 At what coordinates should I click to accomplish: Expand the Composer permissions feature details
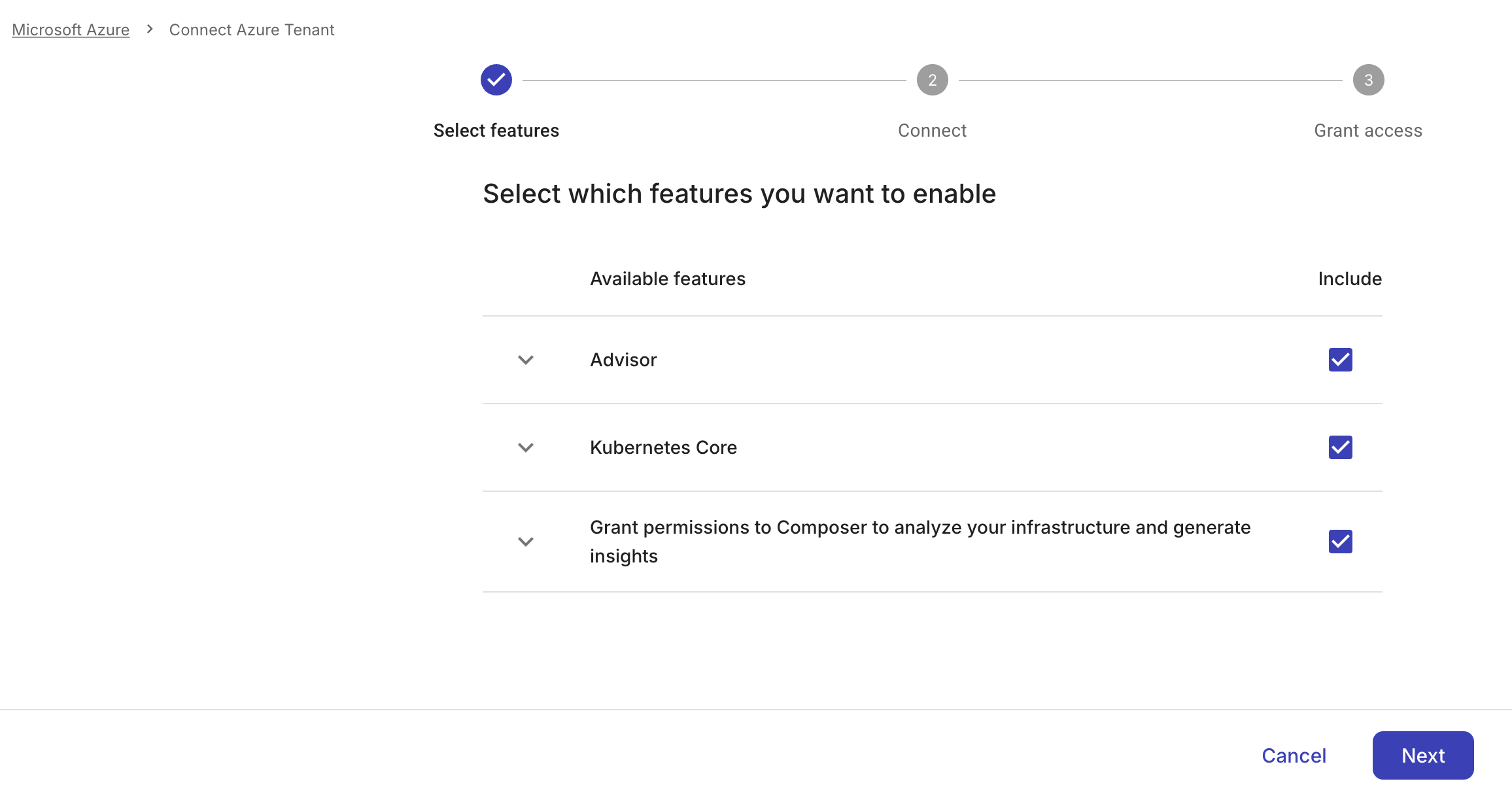[524, 542]
